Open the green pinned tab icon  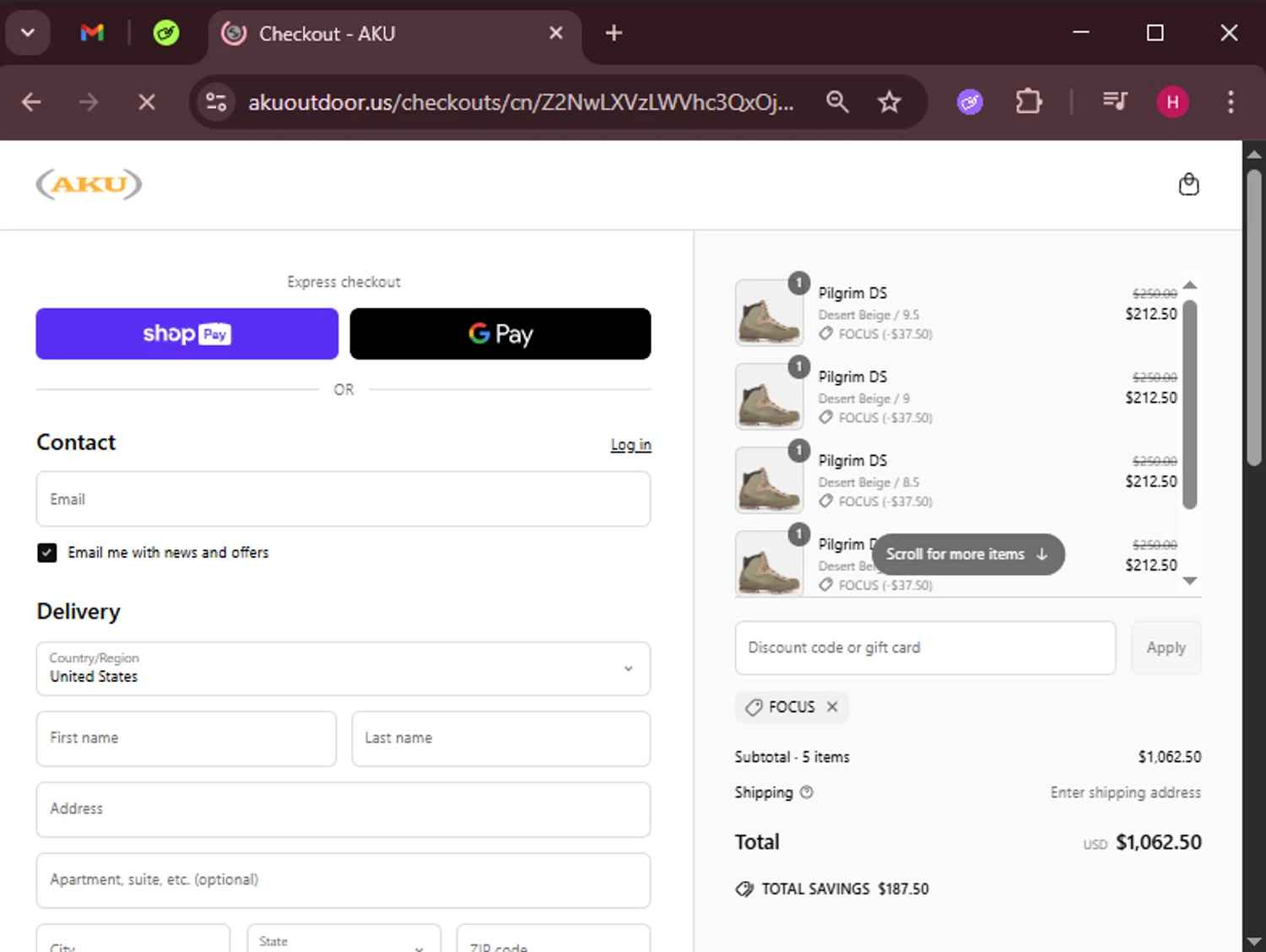(x=166, y=33)
